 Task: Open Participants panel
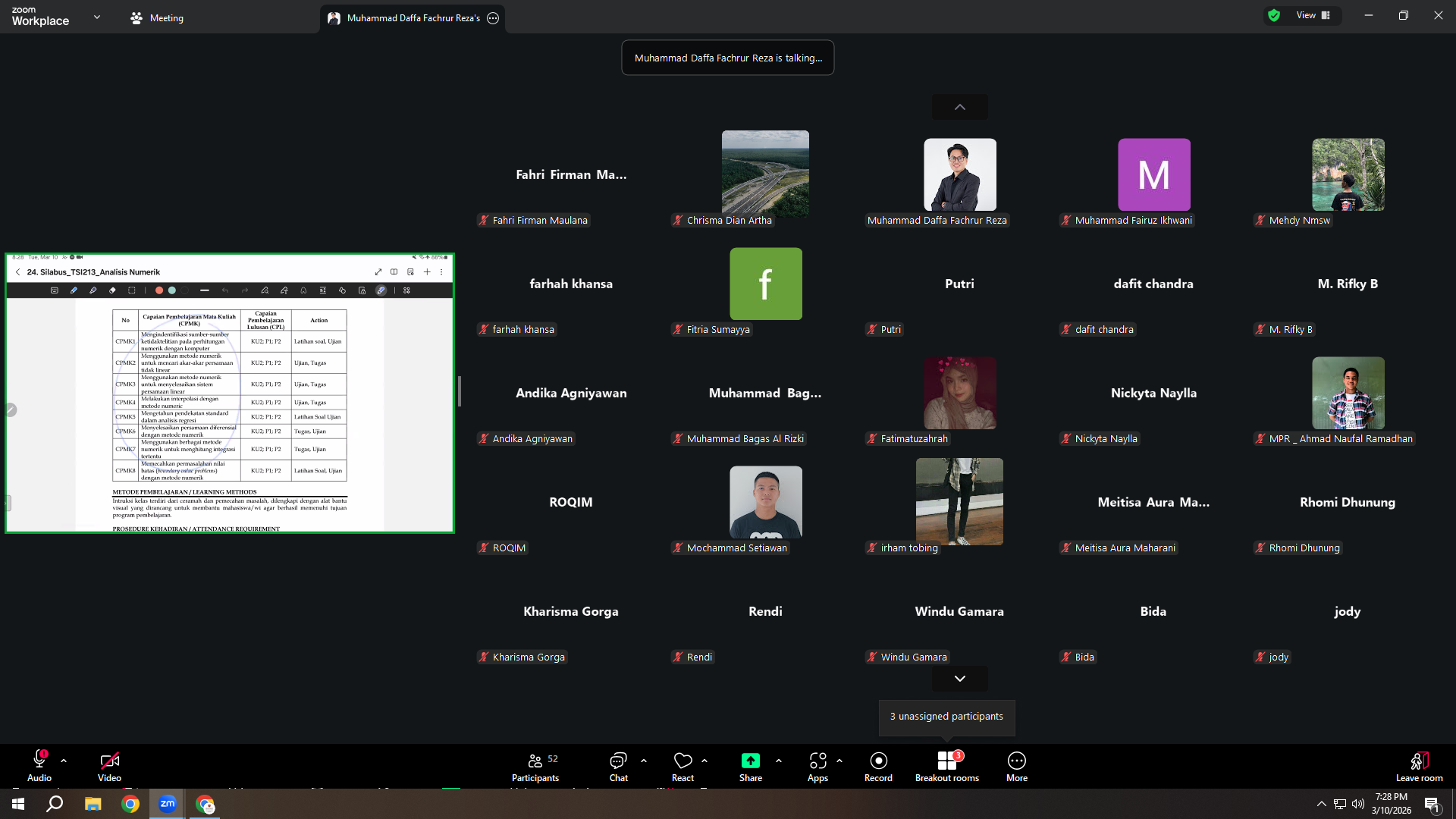click(x=535, y=767)
